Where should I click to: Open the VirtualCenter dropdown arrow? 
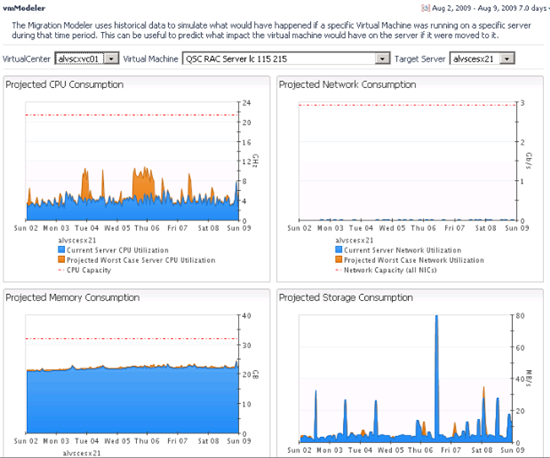112,59
